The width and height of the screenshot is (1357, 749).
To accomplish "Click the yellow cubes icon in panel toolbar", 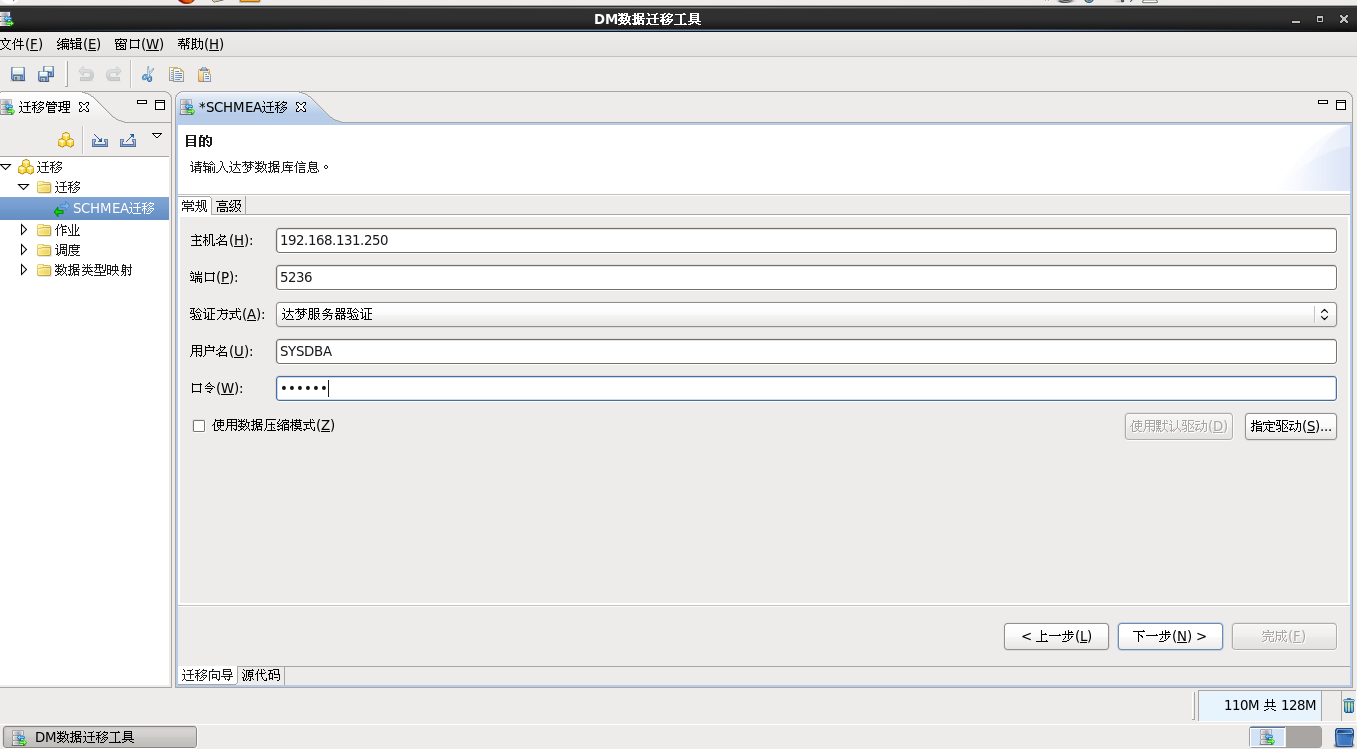I will [x=66, y=140].
